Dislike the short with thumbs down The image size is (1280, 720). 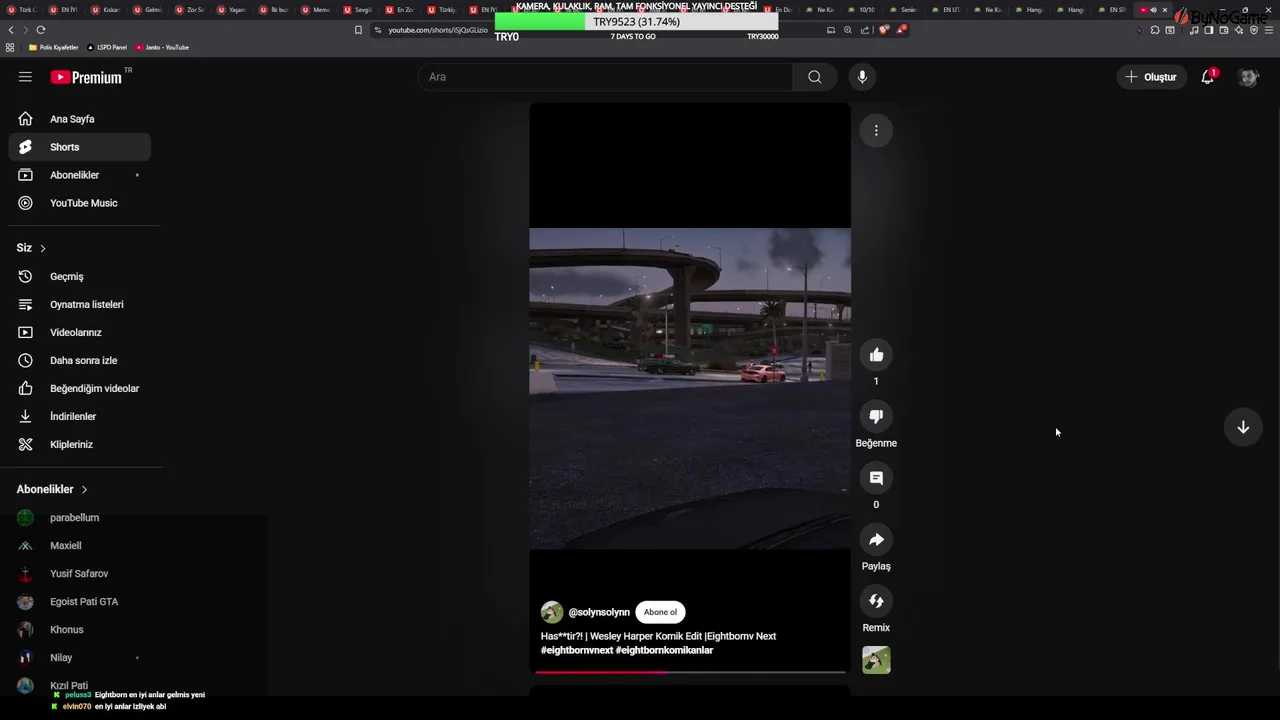[876, 416]
